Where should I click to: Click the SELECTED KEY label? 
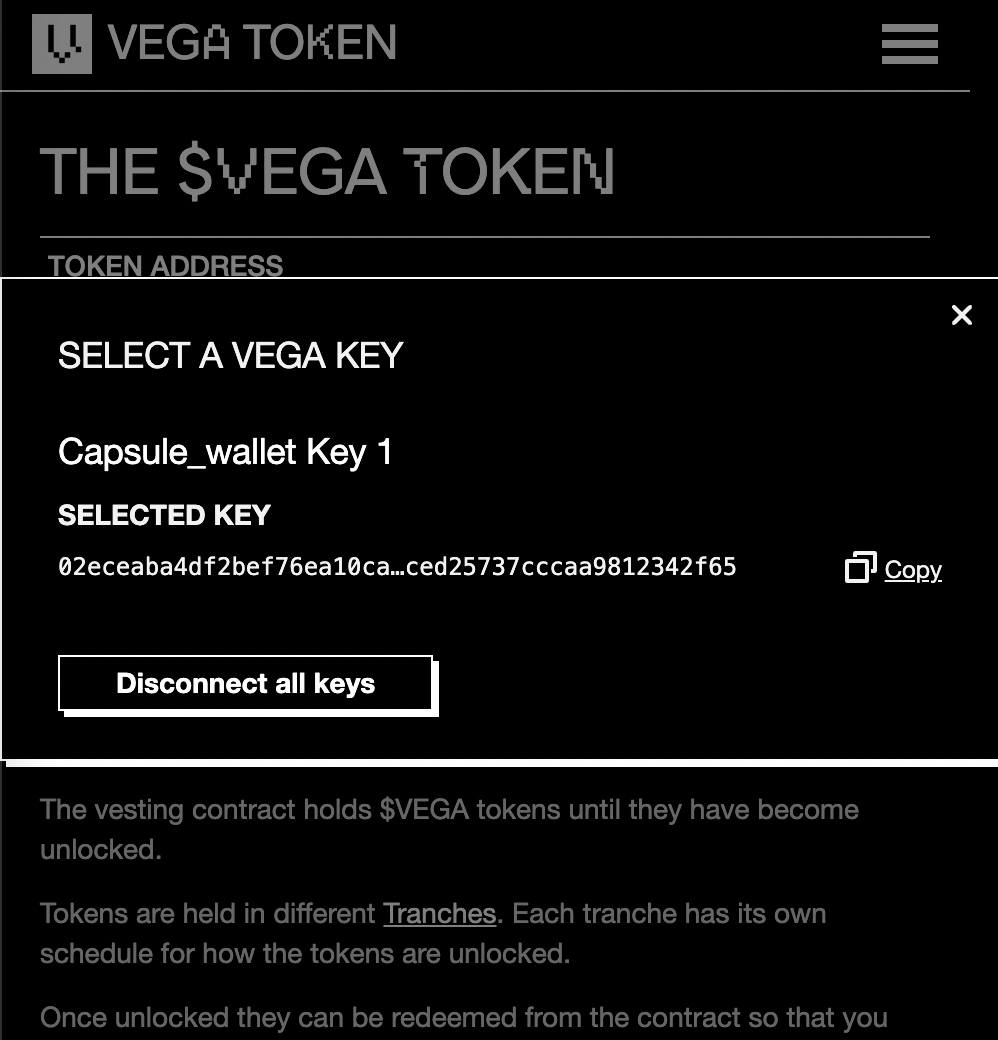tap(164, 515)
